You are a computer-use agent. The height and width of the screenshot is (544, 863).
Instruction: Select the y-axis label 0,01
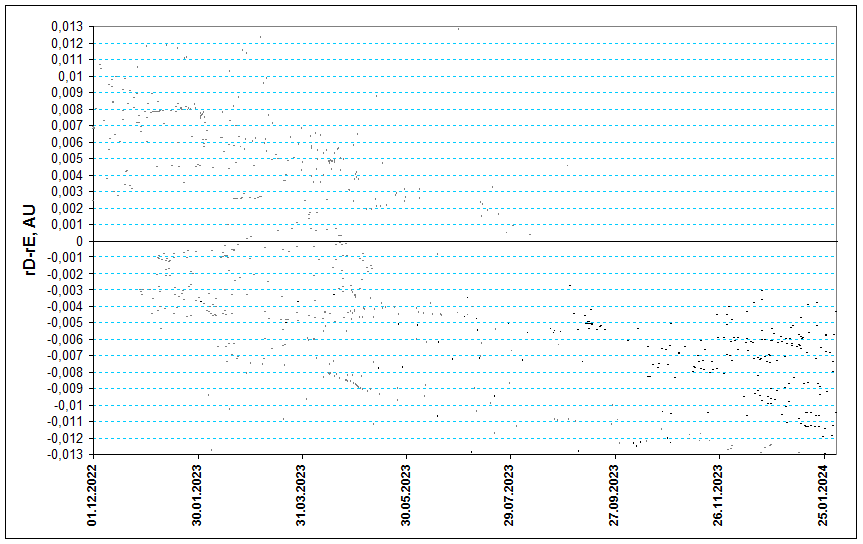(70, 76)
